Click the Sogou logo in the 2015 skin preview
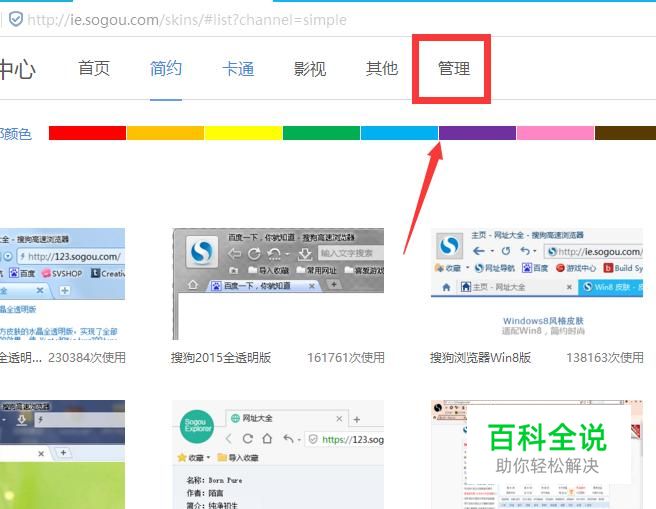656x509 pixels. 202,252
